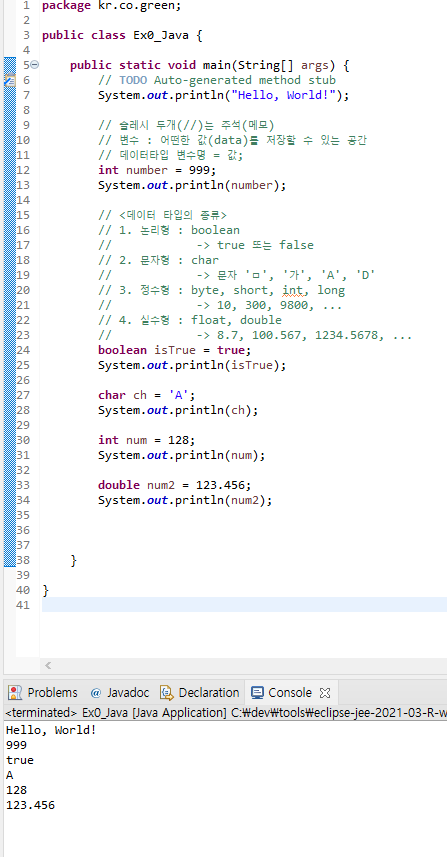
Task: Click the underlined word int in comment line 20
Action: pos(292,290)
